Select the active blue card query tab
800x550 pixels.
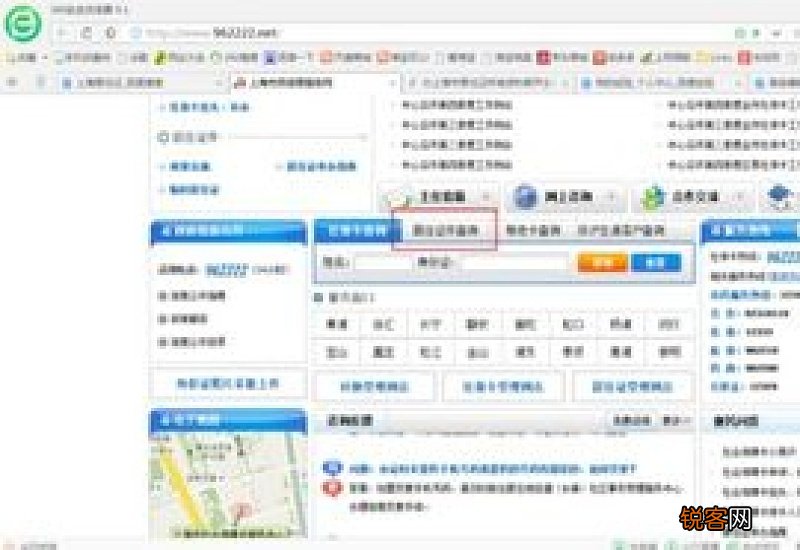(x=357, y=231)
